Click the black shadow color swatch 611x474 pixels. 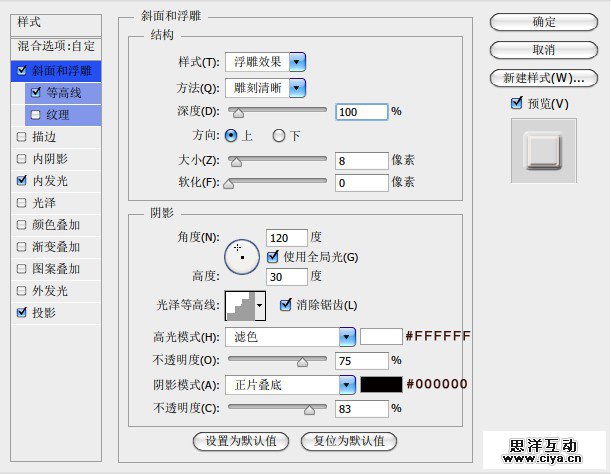(381, 384)
